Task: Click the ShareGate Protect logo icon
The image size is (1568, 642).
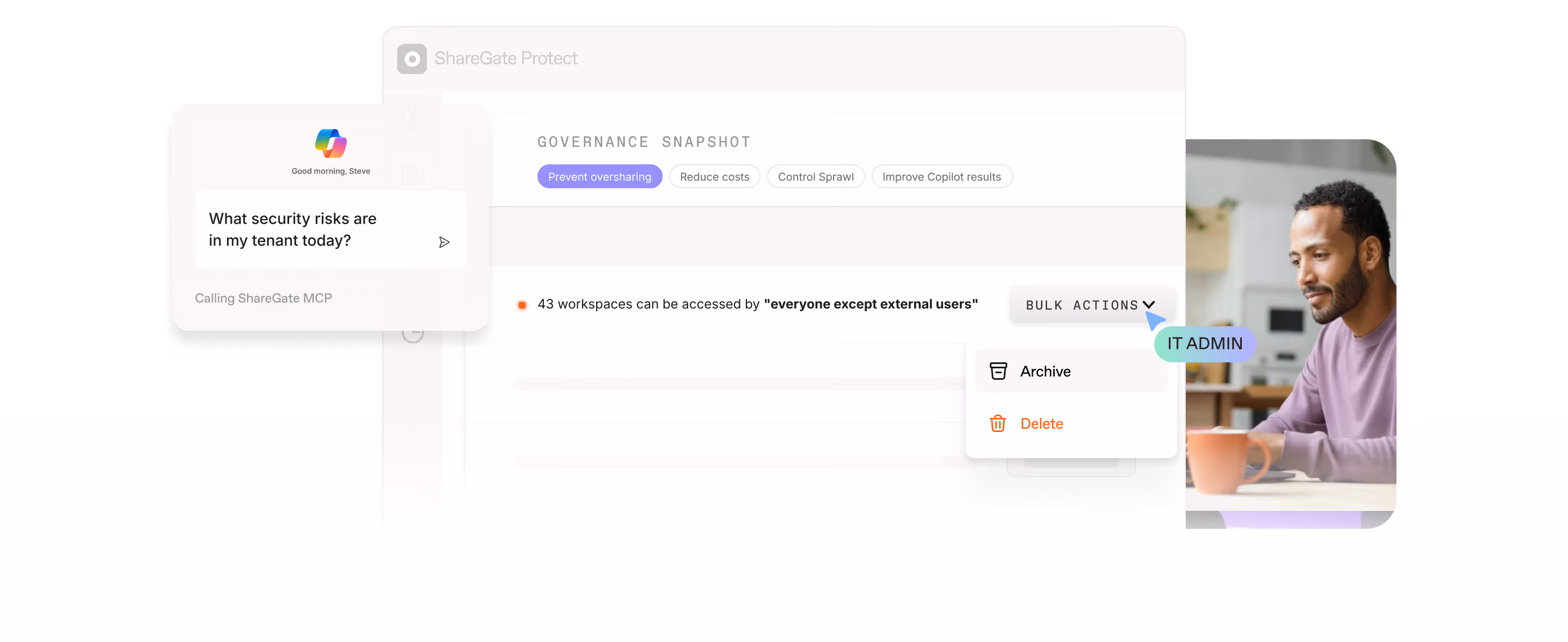Action: point(412,58)
